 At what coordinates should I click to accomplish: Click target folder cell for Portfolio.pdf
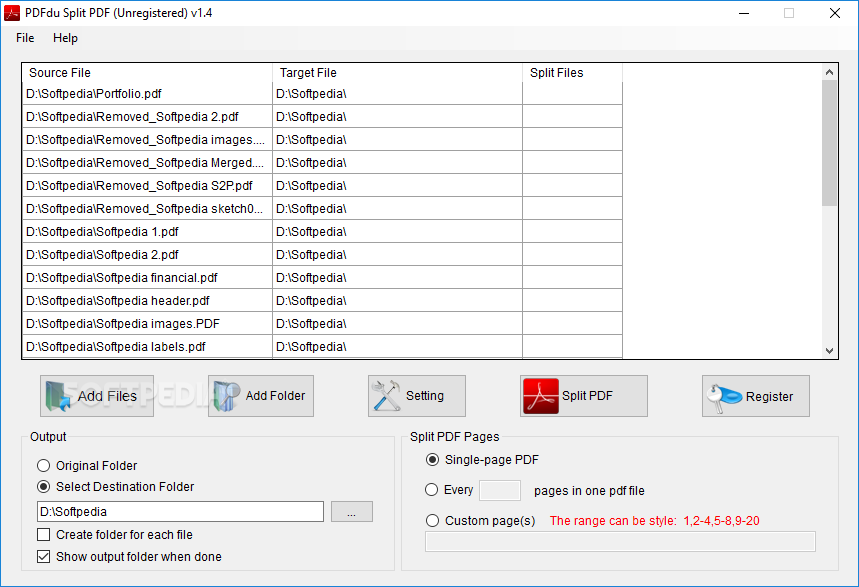[x=398, y=94]
